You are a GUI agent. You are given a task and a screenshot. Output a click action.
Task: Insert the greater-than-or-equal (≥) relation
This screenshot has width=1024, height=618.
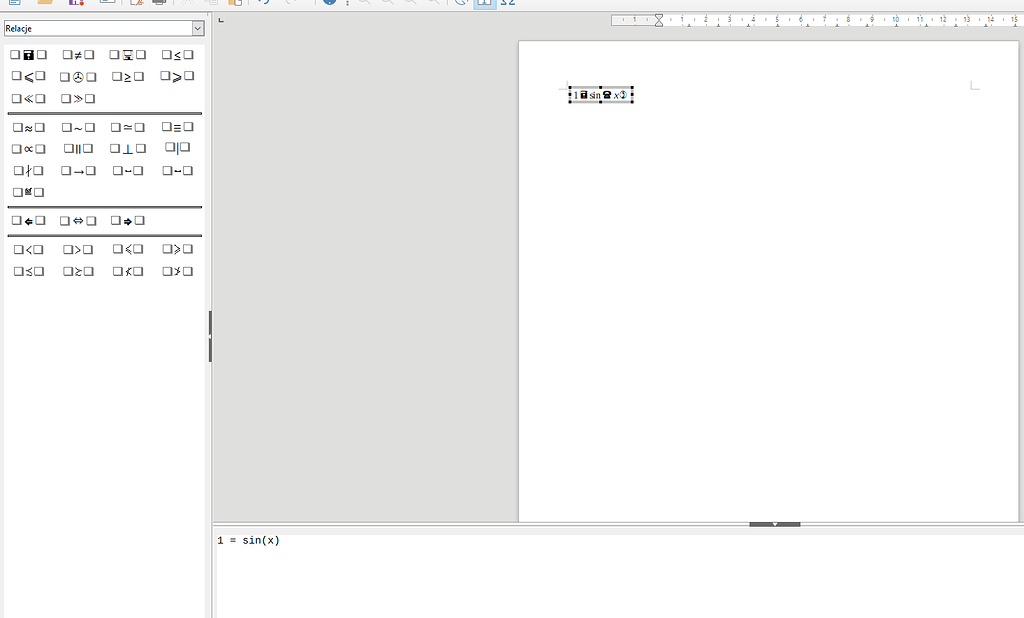pyautogui.click(x=128, y=77)
